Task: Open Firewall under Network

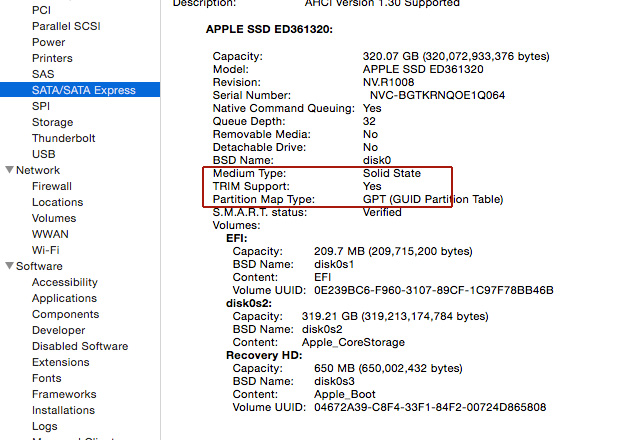Action: pos(52,186)
